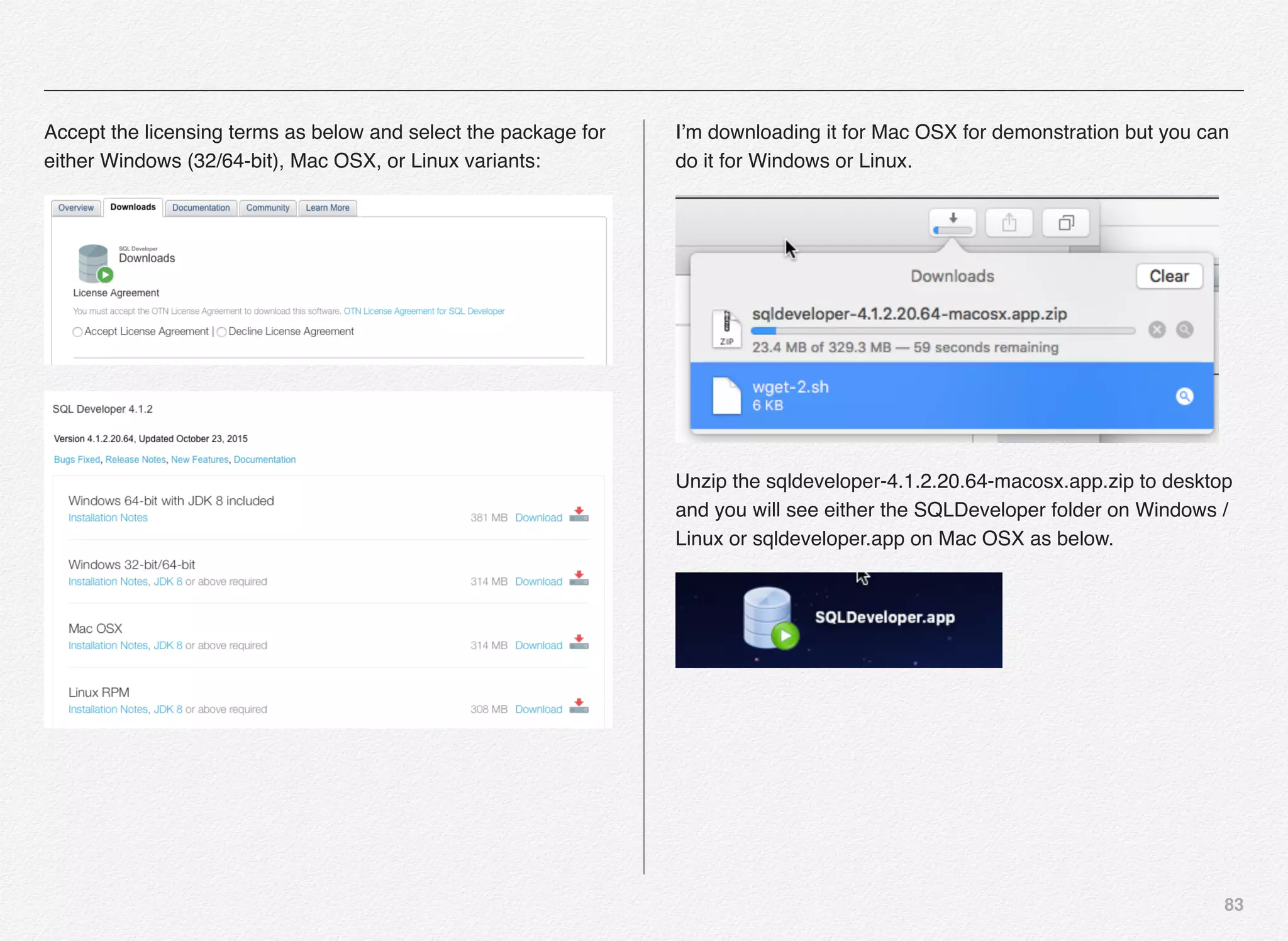The height and width of the screenshot is (941, 1288).
Task: Click the show tabs overview icon
Action: [x=1066, y=223]
